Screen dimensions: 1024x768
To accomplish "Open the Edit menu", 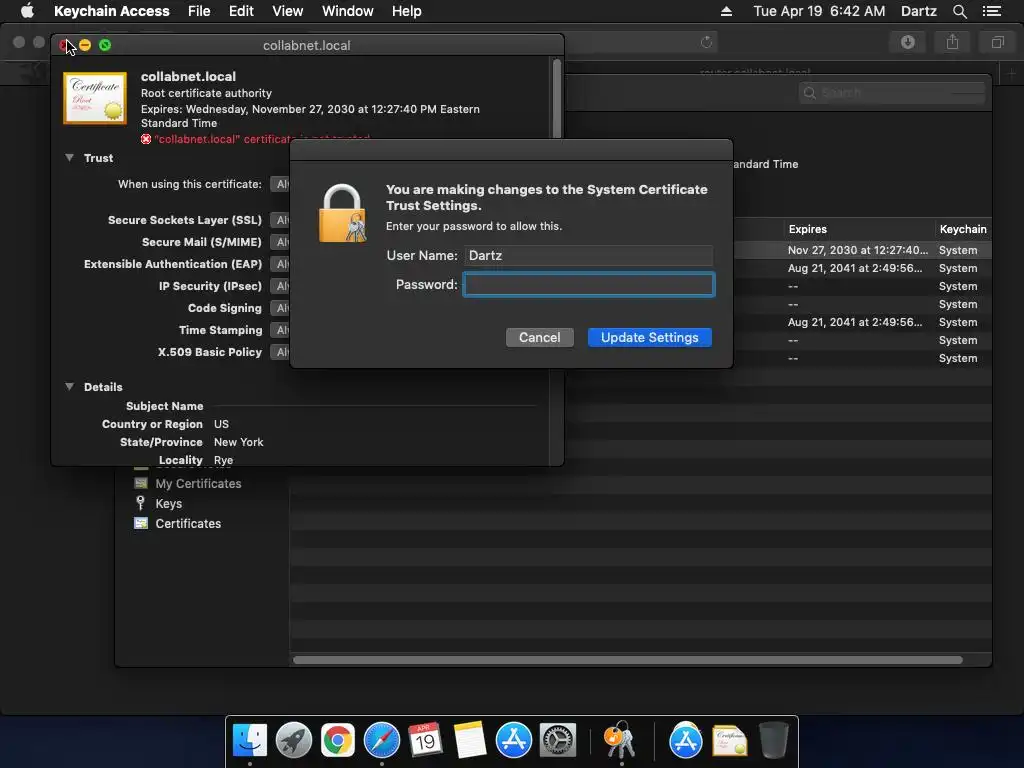I will [x=241, y=11].
